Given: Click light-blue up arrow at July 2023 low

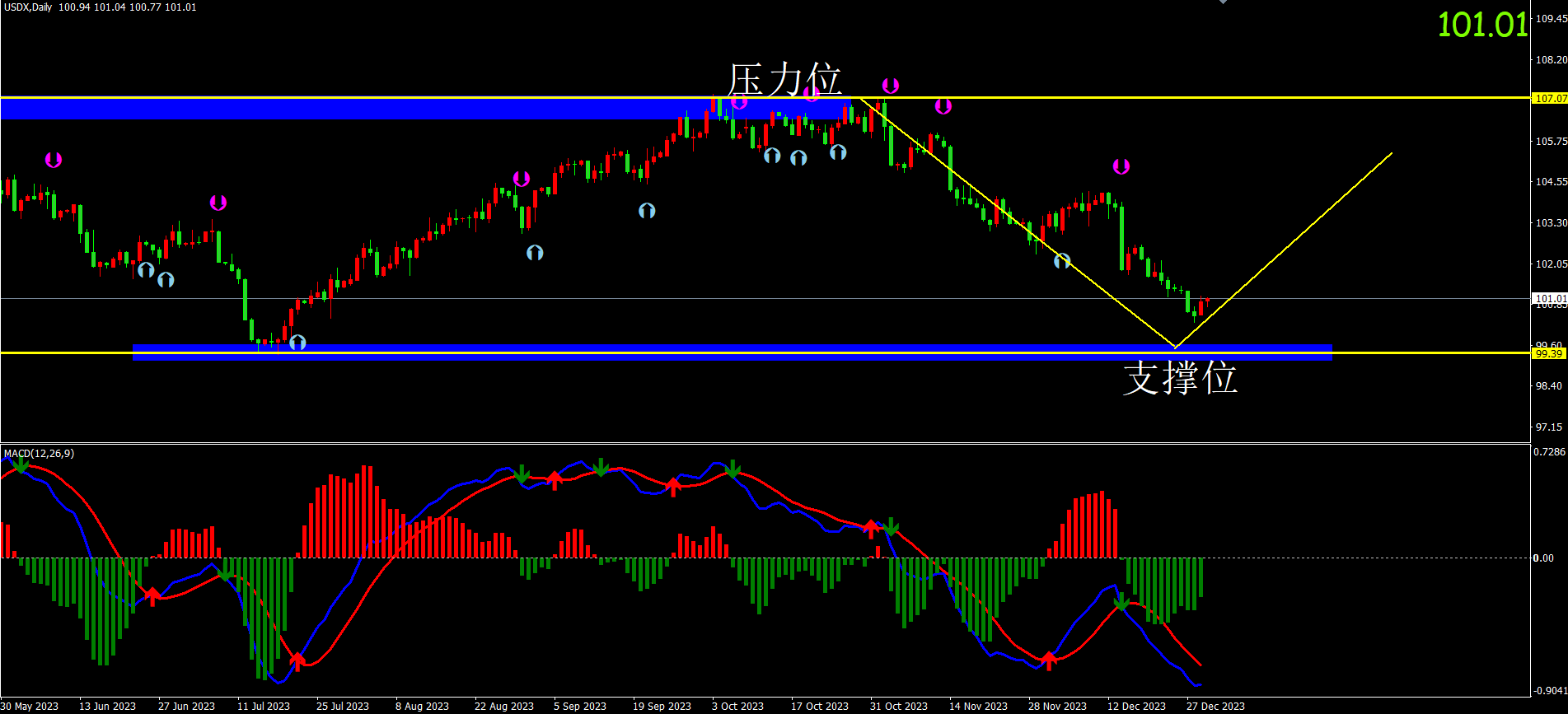Looking at the screenshot, I should 297,342.
